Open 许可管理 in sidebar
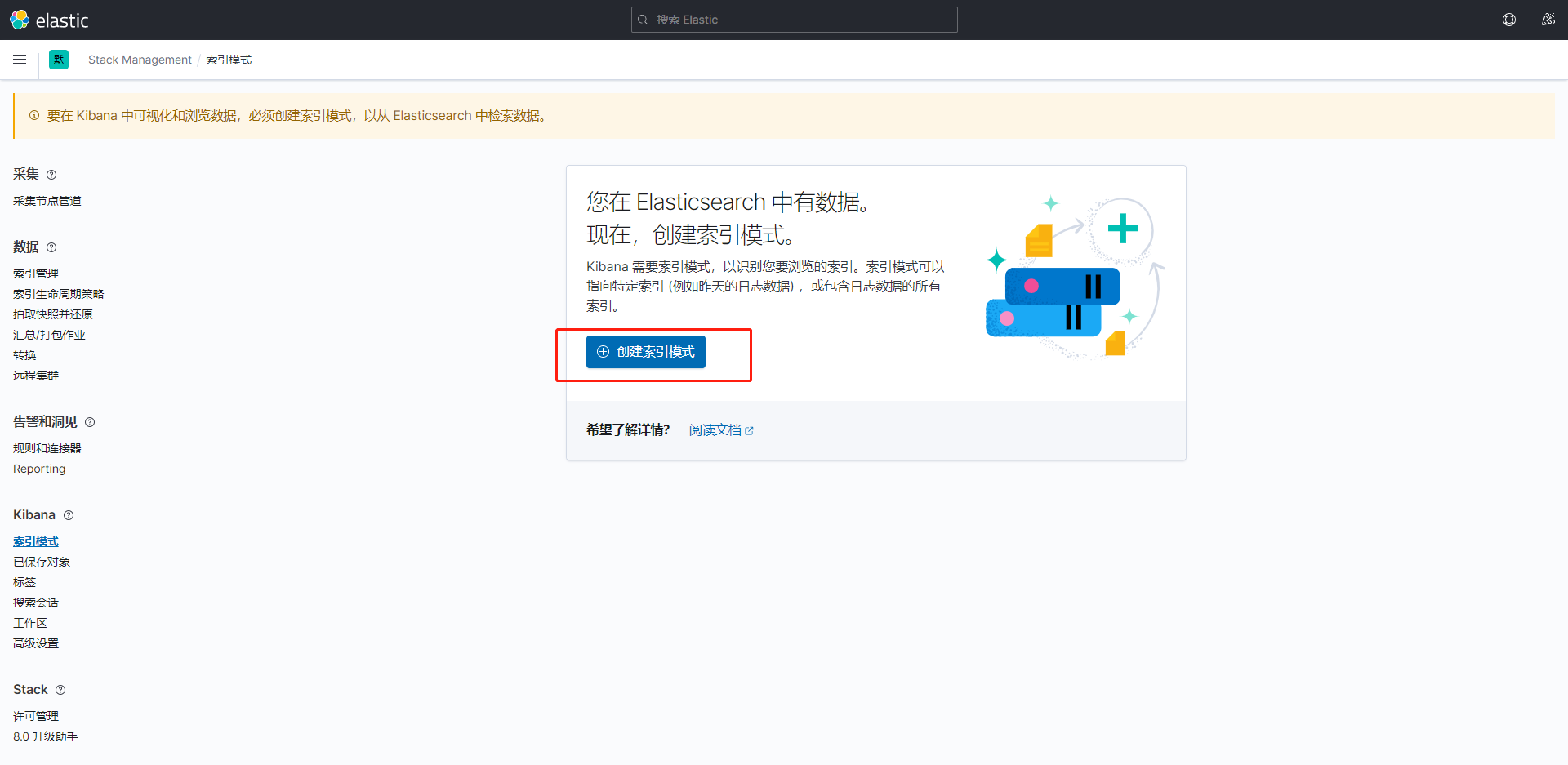This screenshot has width=1568, height=765. pos(36,716)
